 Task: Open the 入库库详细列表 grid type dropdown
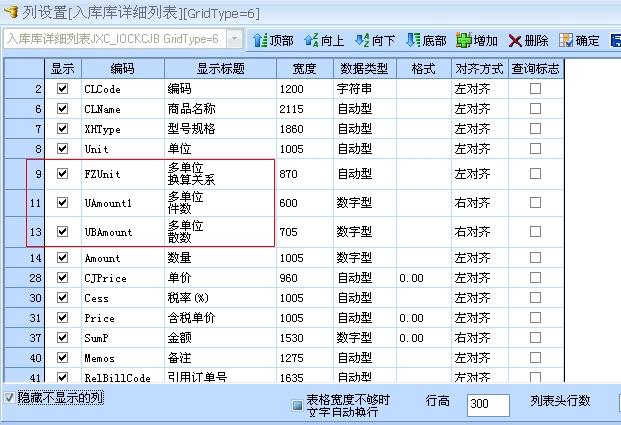[234, 39]
